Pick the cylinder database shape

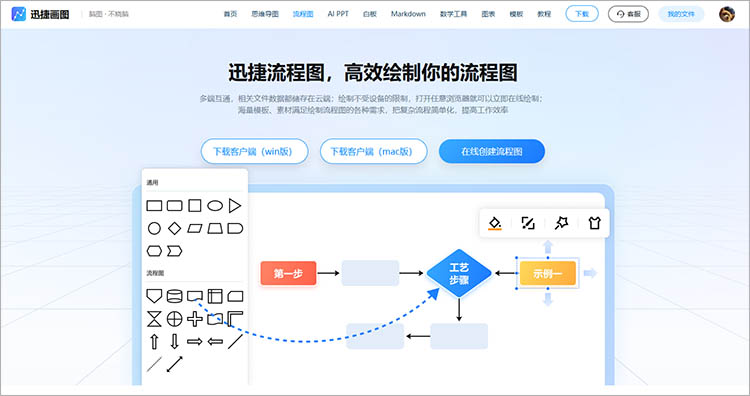pos(175,296)
